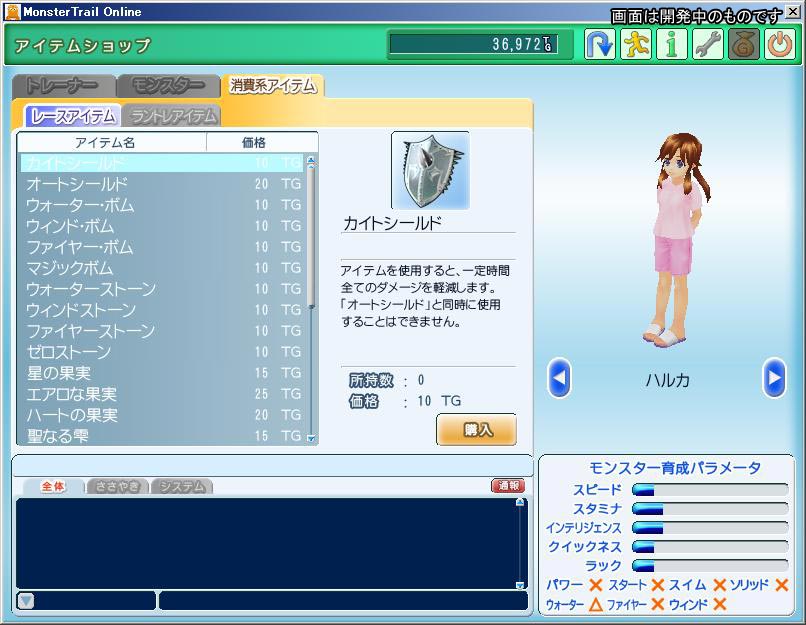The width and height of the screenshot is (806, 625).
Task: Click the red 通報 report button
Action: coord(508,485)
